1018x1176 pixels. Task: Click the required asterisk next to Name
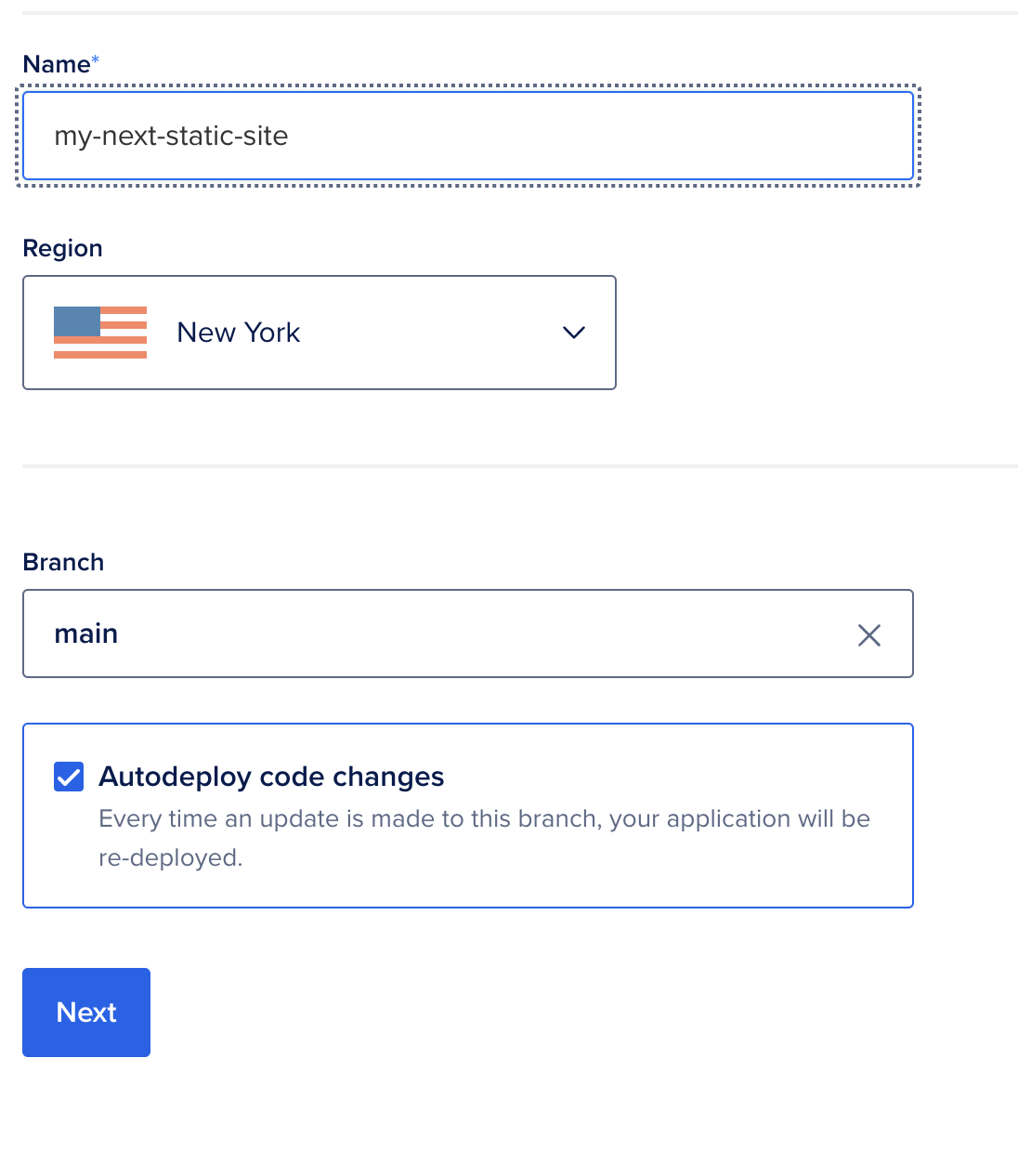point(96,59)
